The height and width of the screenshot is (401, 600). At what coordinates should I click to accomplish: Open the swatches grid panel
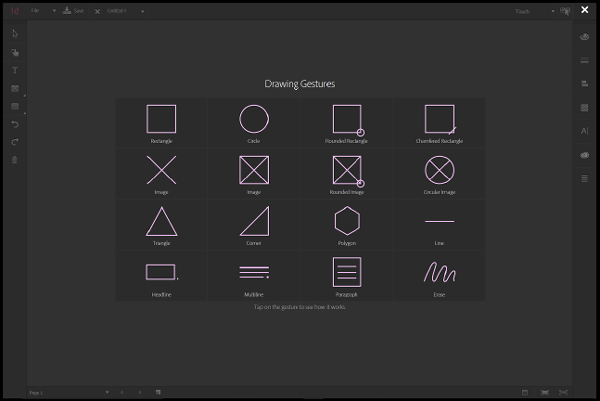point(584,108)
